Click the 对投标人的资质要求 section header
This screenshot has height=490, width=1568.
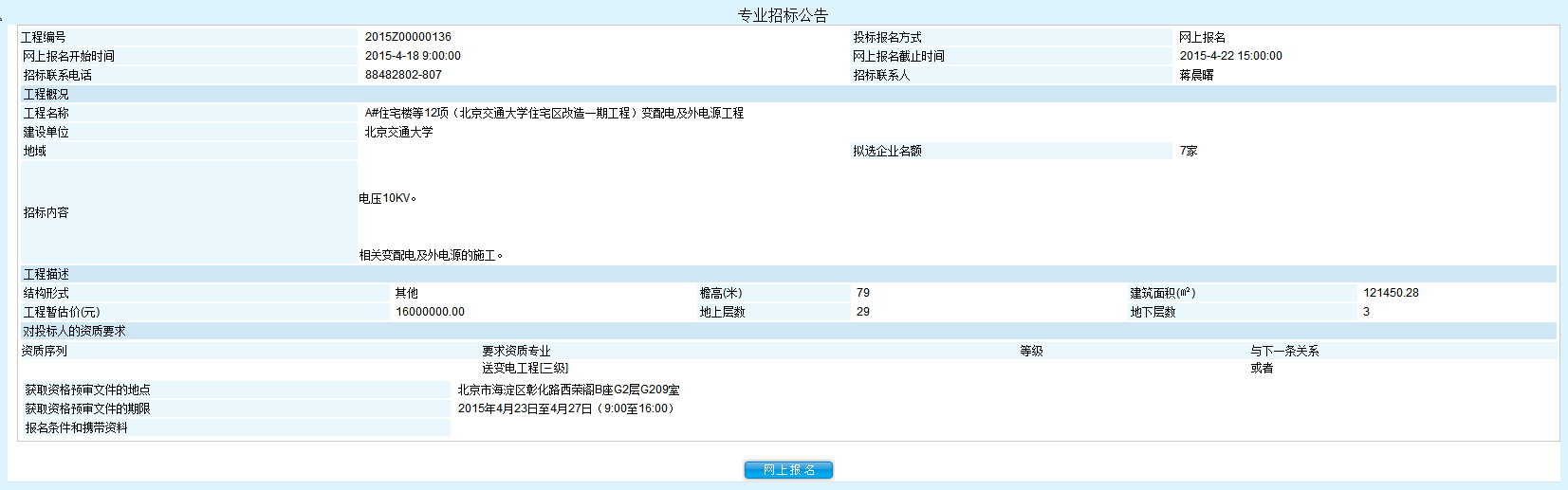pos(74,331)
